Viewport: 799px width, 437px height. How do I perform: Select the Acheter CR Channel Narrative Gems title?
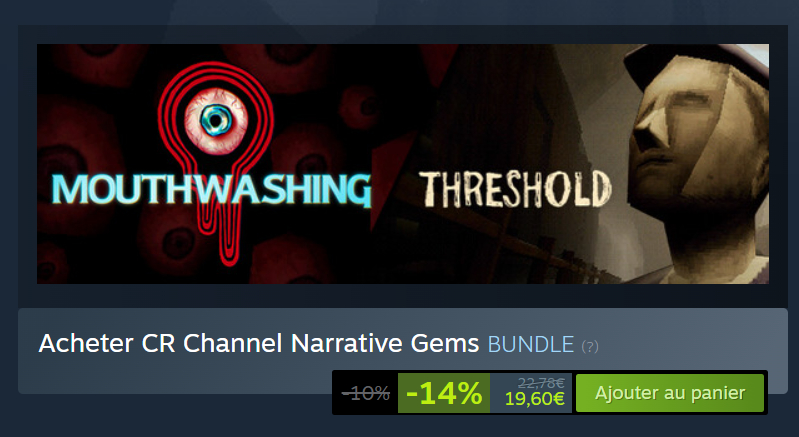point(259,343)
